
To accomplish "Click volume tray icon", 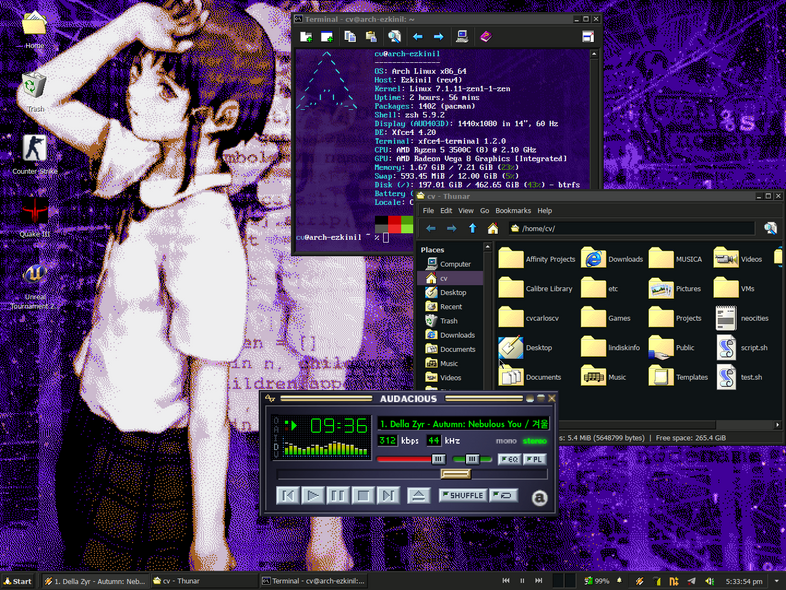I will (x=709, y=581).
